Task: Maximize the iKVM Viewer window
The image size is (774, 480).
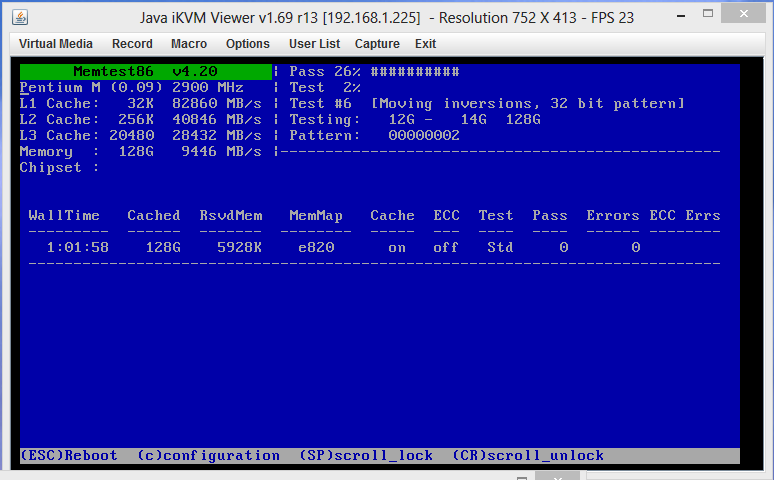Action: [x=708, y=14]
